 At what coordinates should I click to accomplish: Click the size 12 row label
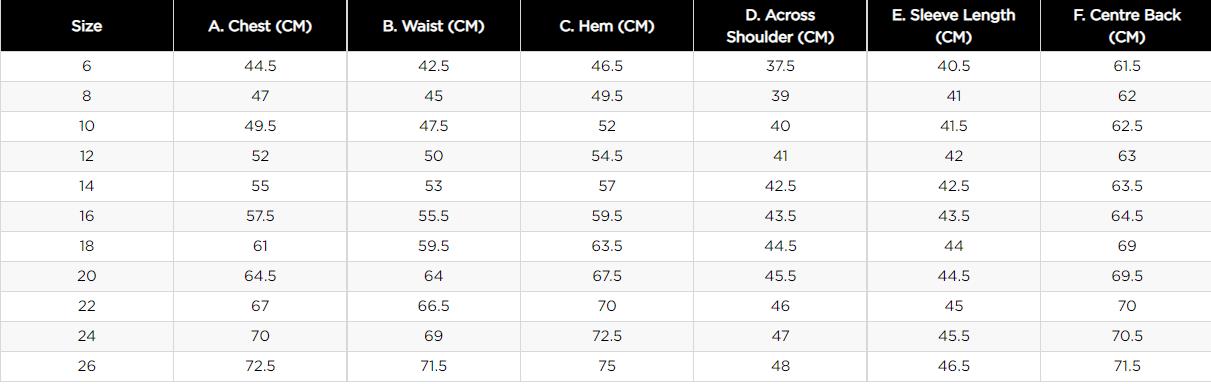[87, 156]
